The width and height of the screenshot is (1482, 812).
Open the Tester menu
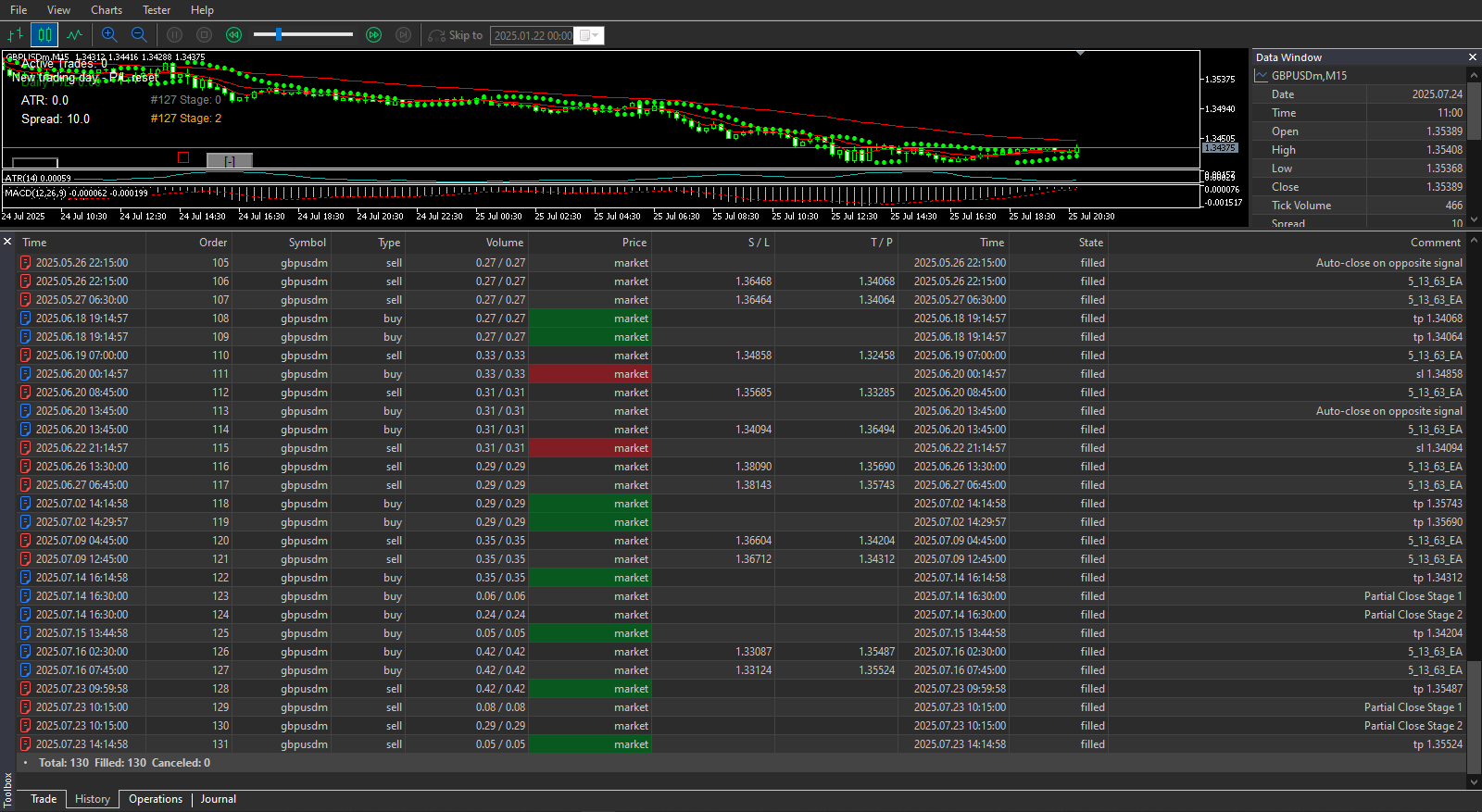(x=157, y=10)
